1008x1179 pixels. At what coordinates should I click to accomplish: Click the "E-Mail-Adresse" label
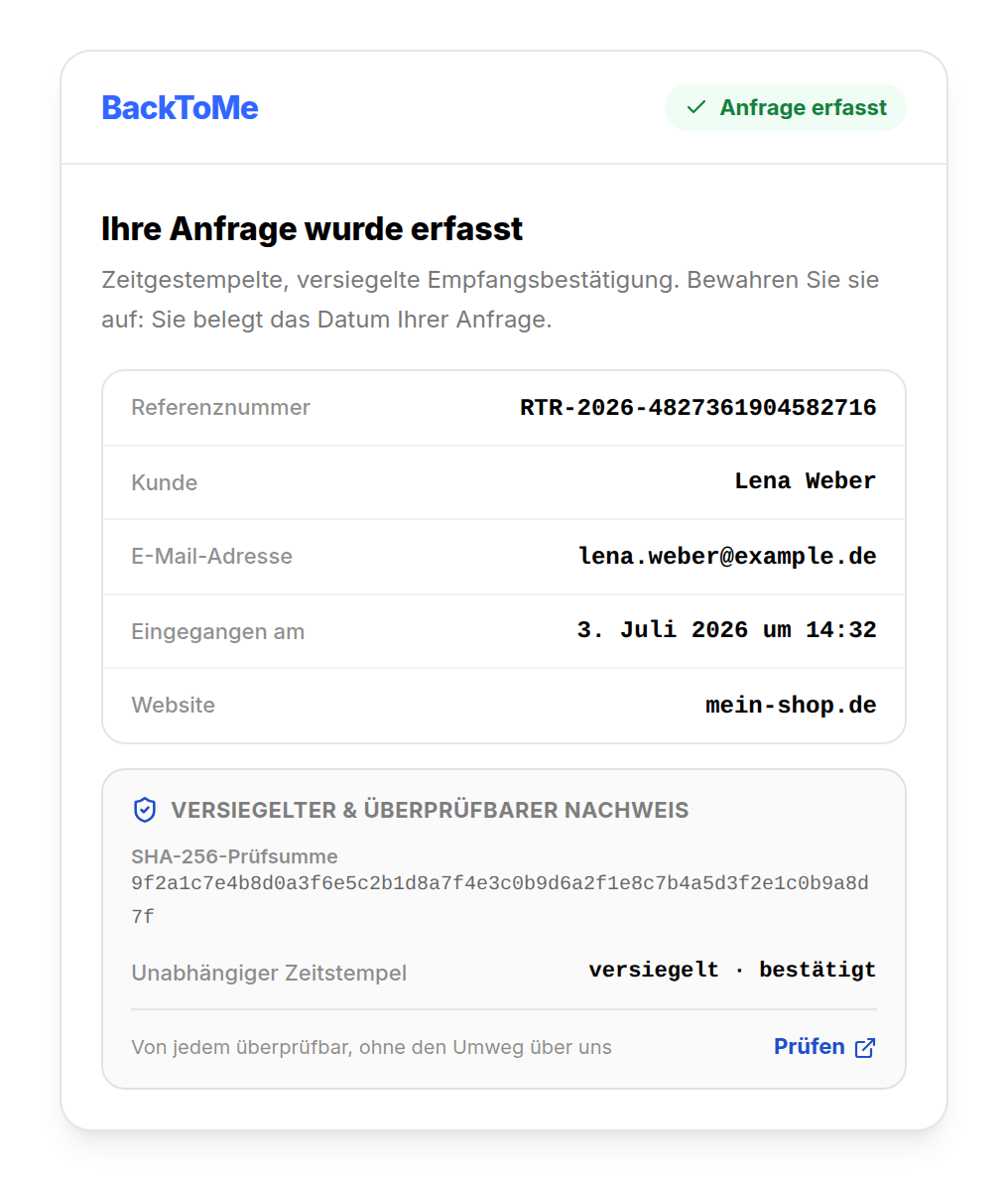(x=212, y=557)
